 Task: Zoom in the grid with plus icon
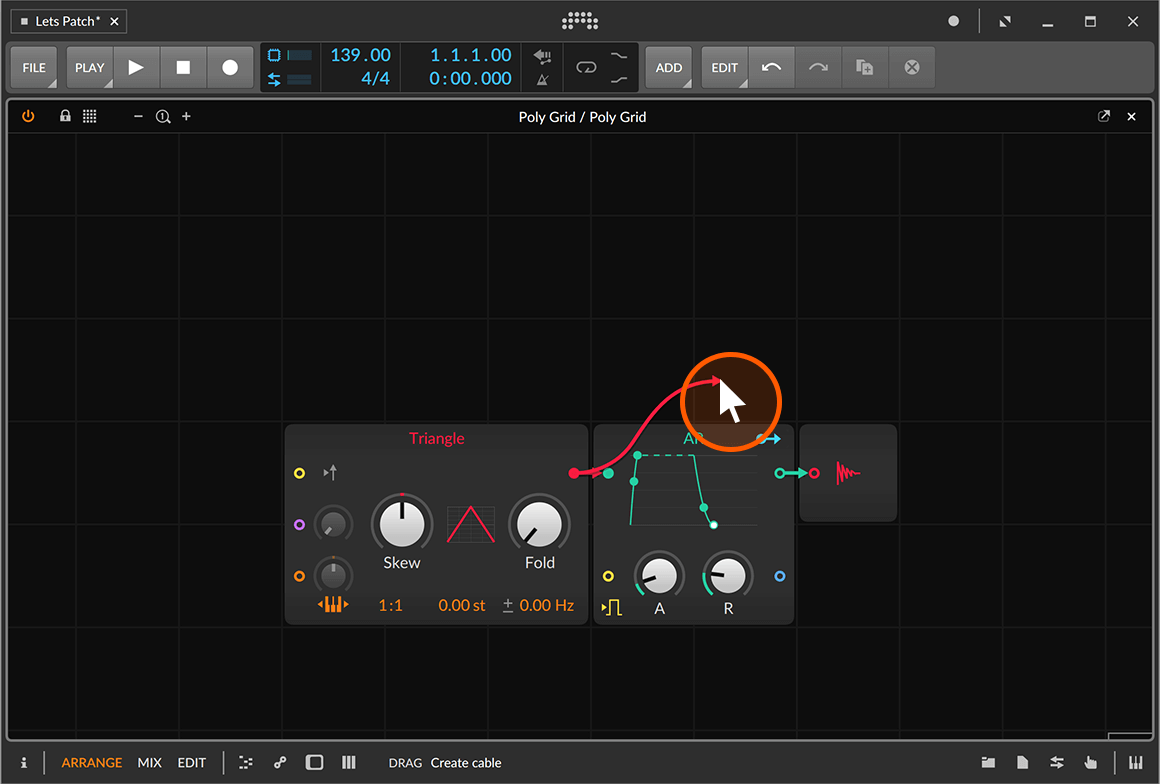[x=186, y=117]
